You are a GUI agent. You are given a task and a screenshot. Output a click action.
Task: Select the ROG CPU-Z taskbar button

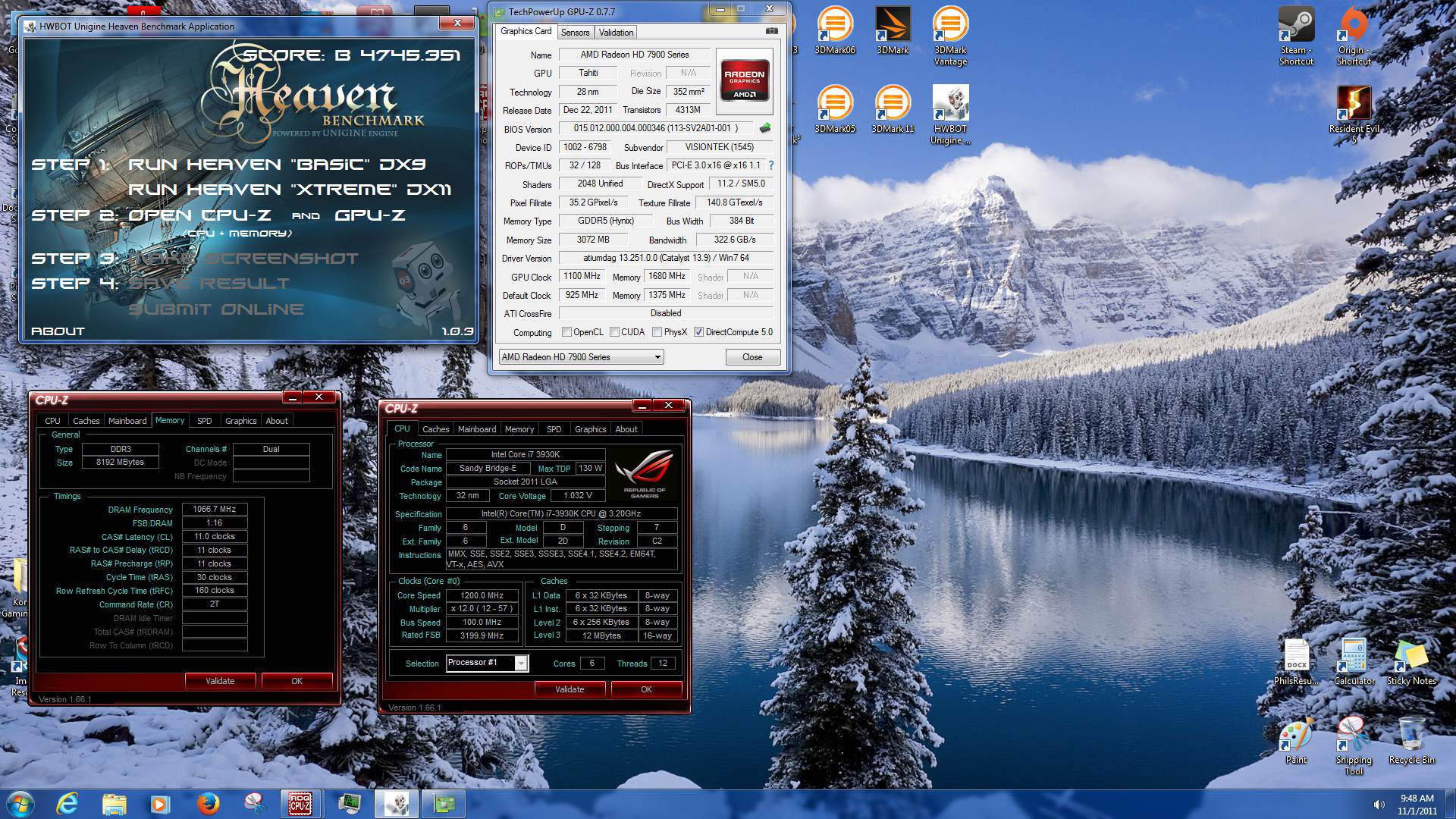(300, 804)
